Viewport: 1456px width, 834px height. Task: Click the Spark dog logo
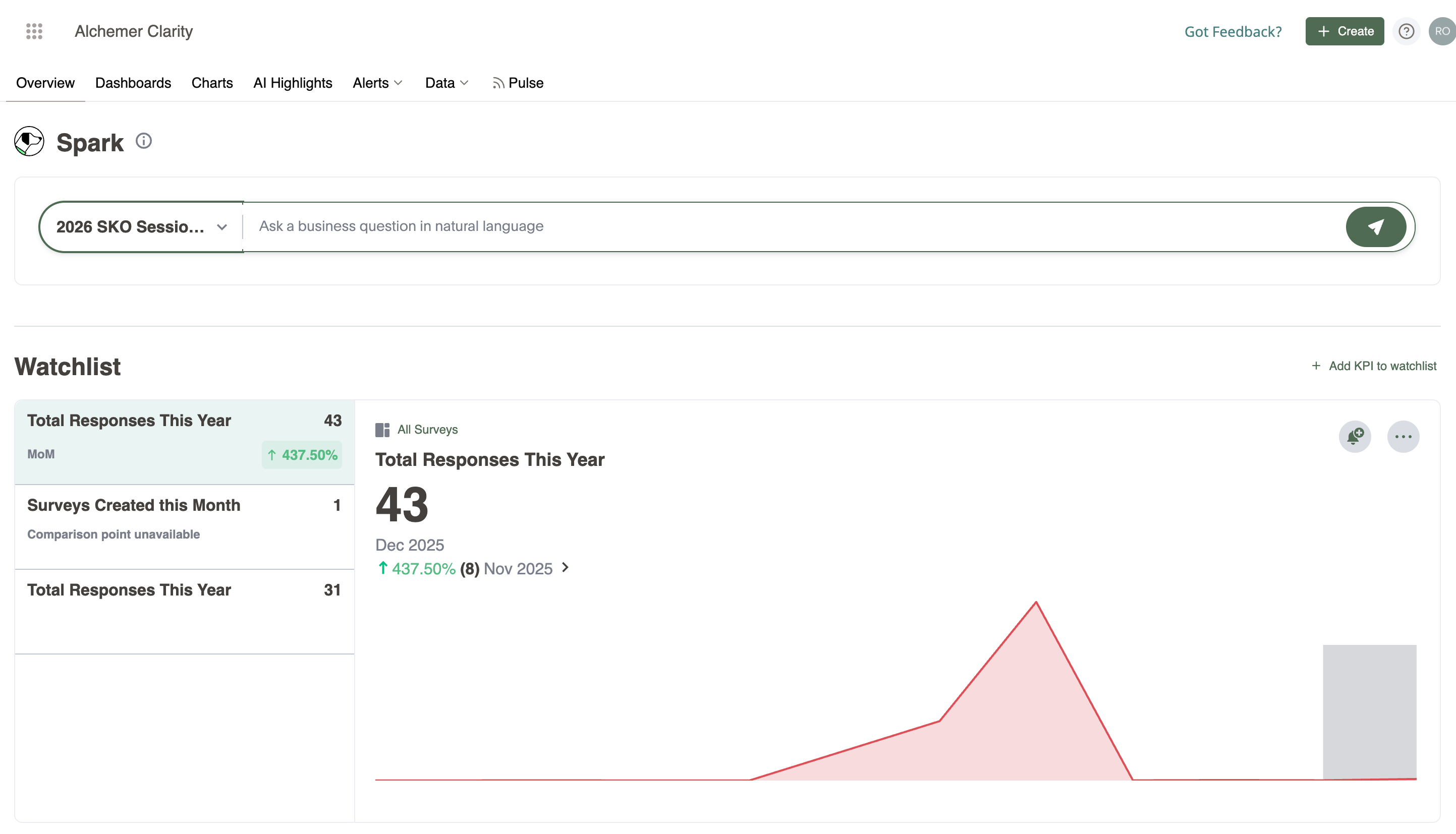(29, 142)
